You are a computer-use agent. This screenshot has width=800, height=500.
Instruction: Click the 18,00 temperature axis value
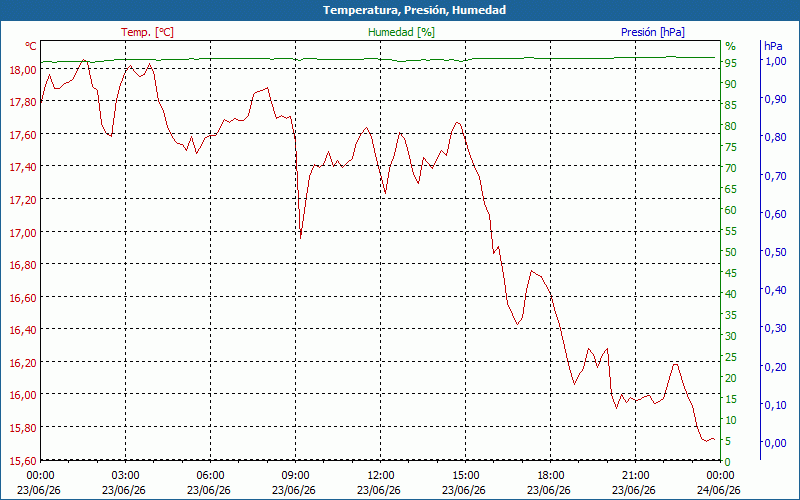[23, 69]
